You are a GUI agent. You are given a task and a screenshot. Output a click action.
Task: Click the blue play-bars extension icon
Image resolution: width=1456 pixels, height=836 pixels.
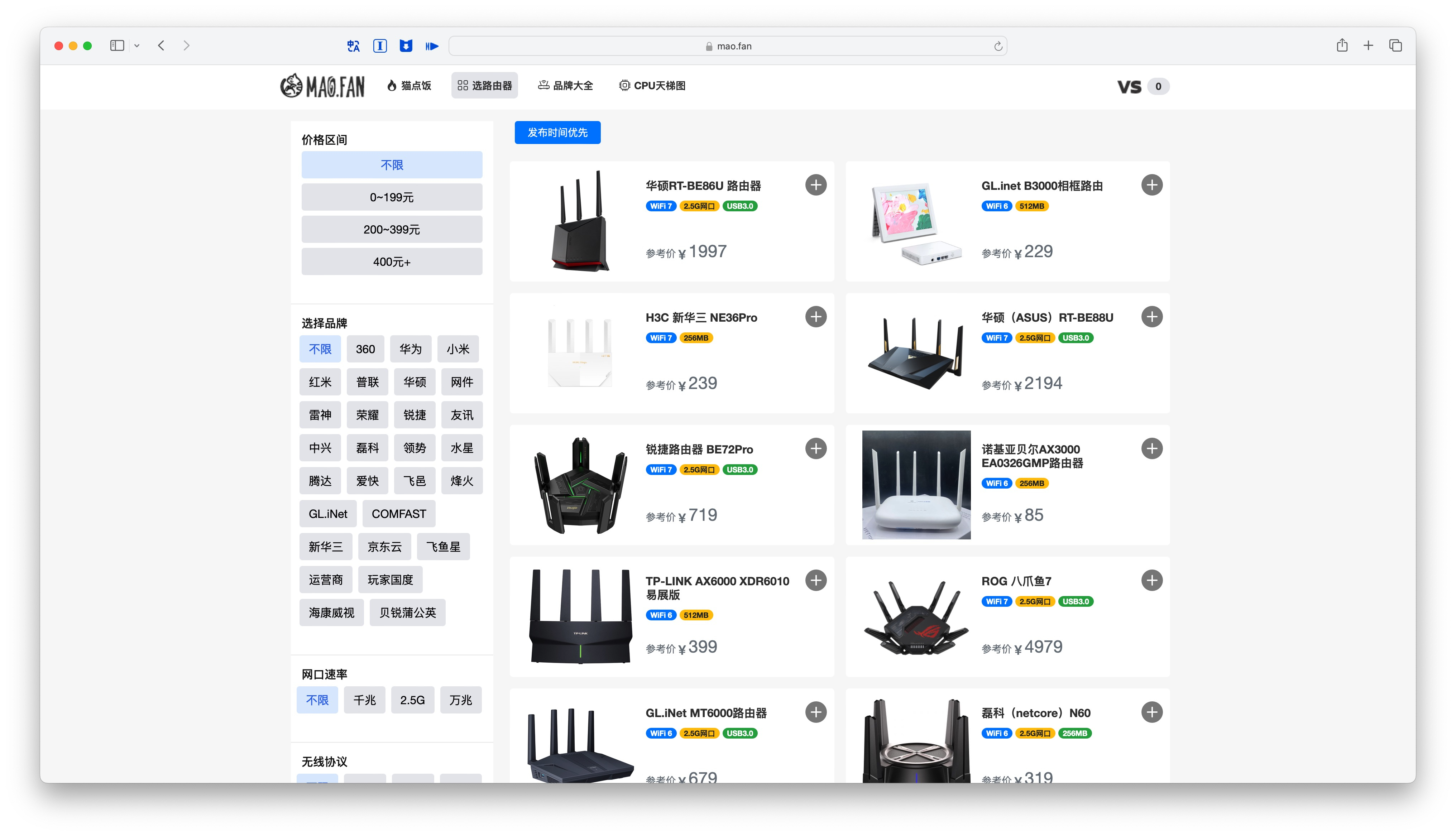432,46
